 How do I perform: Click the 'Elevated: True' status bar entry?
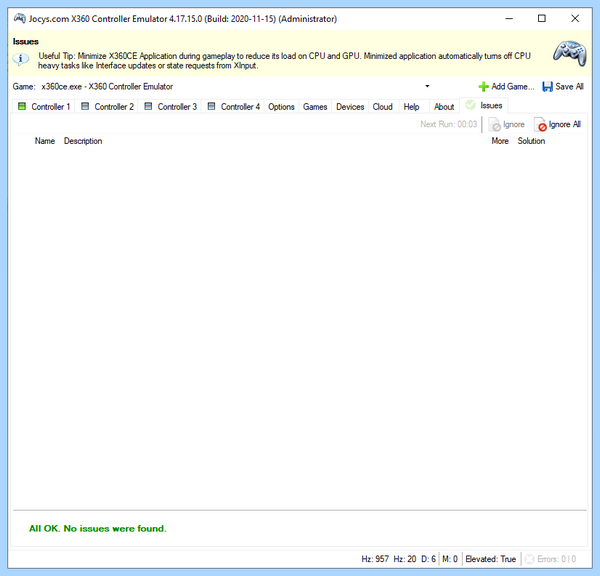pos(490,559)
